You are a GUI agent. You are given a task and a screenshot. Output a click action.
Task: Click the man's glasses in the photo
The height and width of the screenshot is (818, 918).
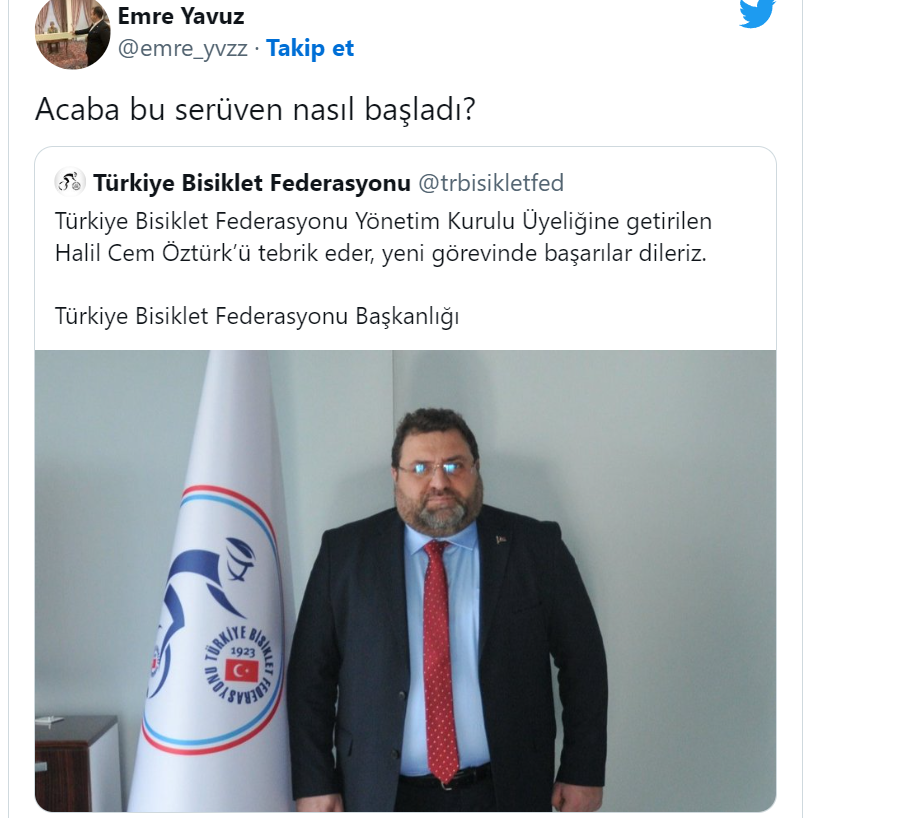coord(436,469)
